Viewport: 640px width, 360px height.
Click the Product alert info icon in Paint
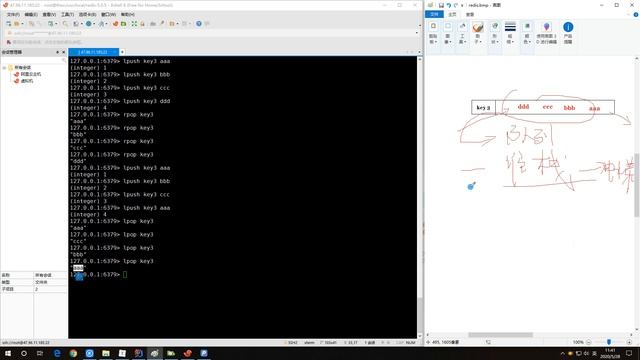(568, 33)
